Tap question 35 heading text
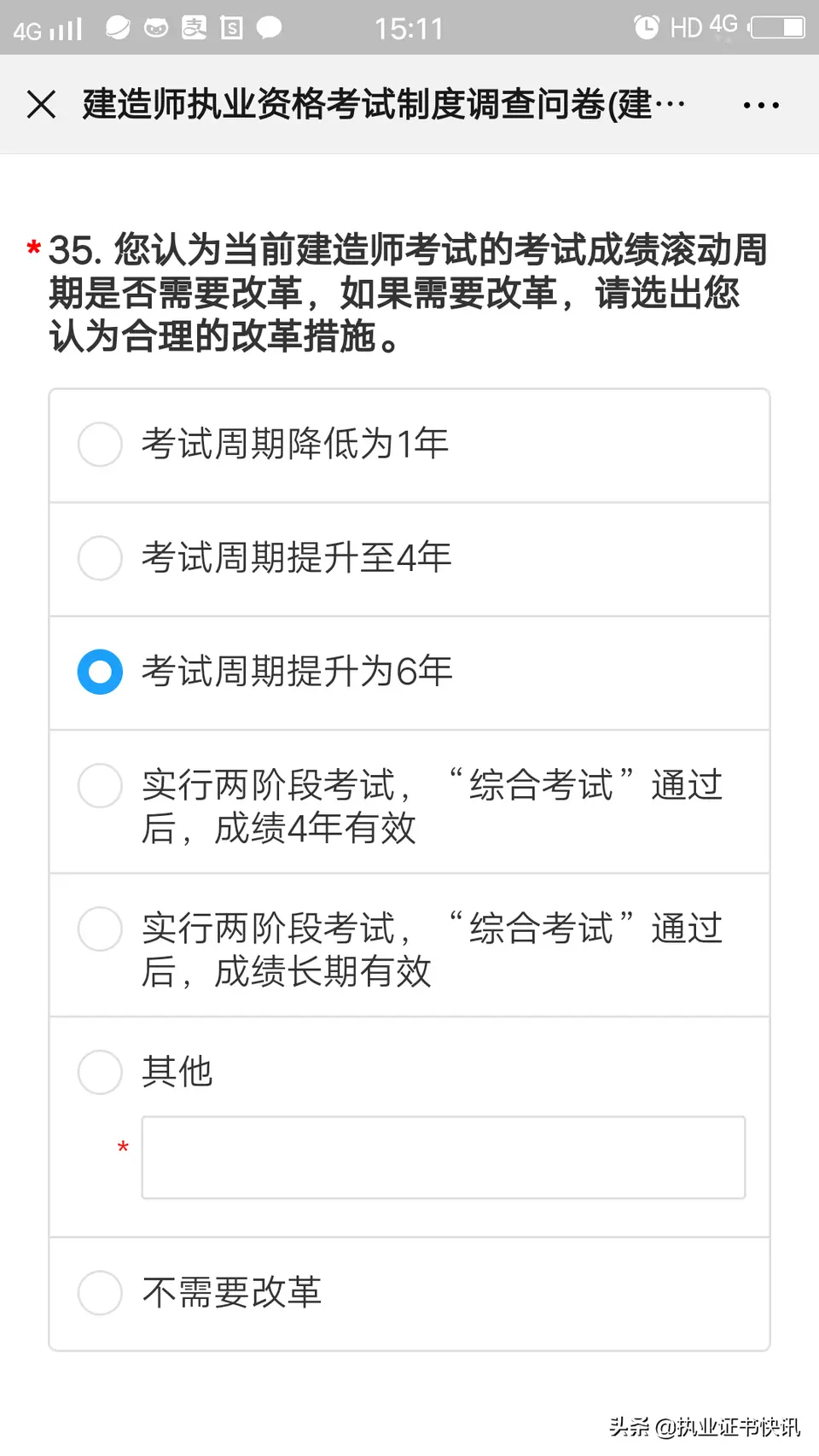The height and width of the screenshot is (1456, 819). tap(408, 293)
